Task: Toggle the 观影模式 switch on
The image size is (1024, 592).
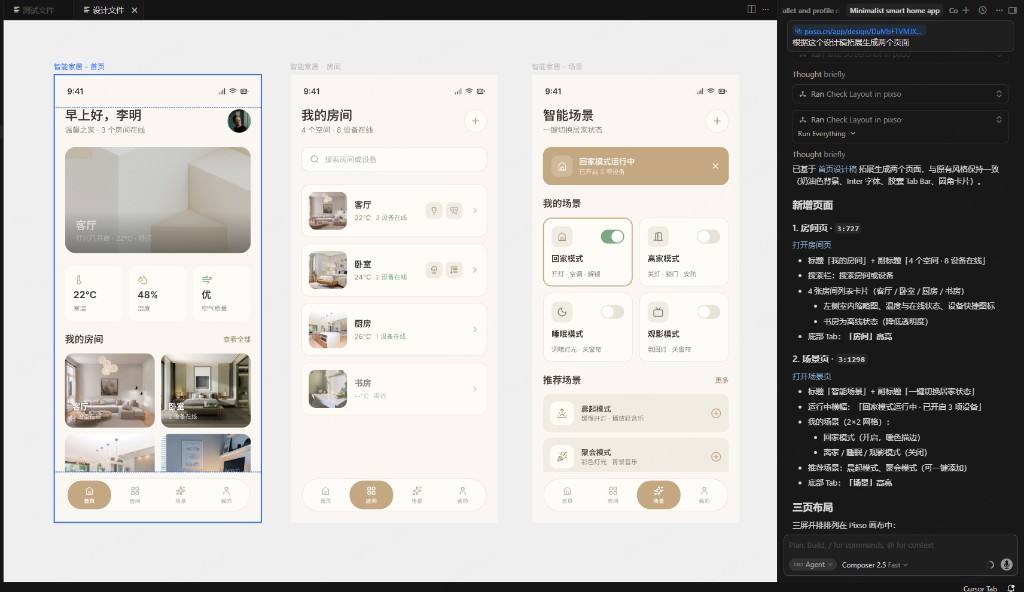Action: coord(708,312)
